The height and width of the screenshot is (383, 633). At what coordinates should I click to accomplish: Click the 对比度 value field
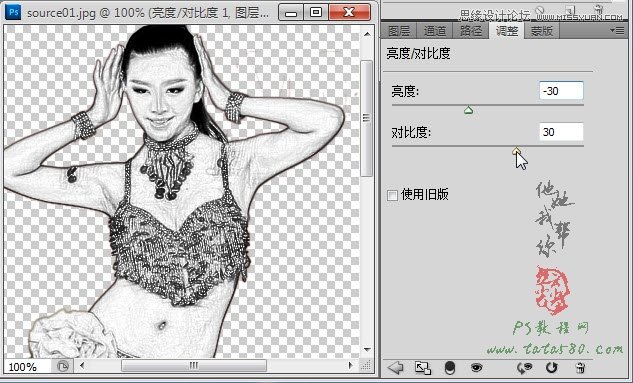(x=561, y=132)
